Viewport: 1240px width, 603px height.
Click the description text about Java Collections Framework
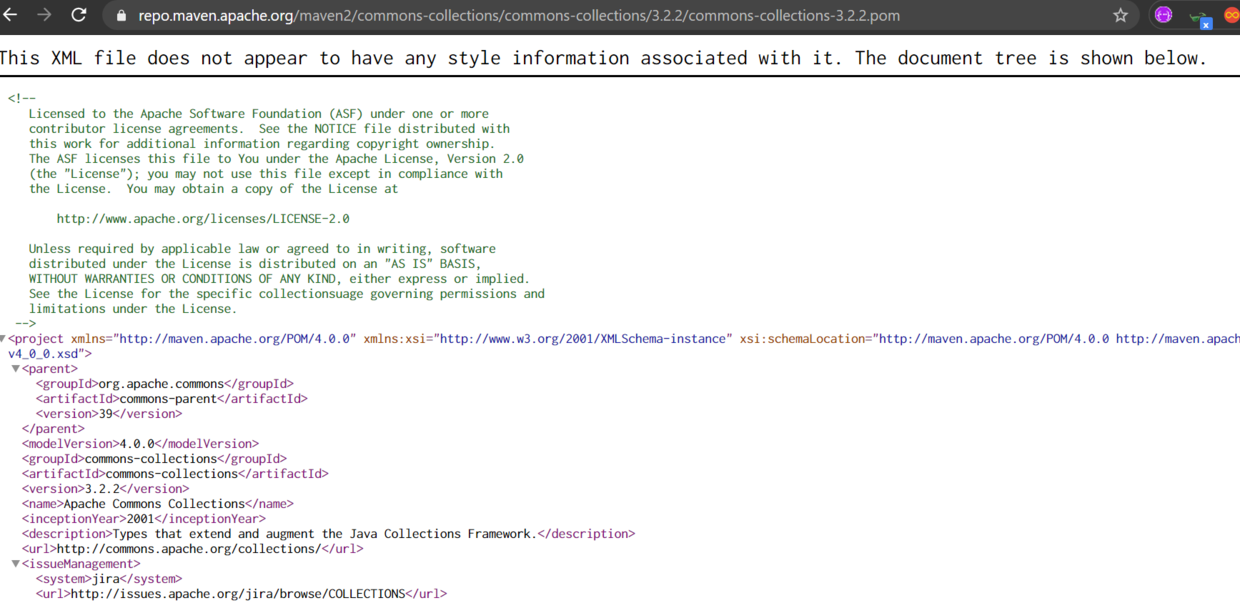point(324,534)
